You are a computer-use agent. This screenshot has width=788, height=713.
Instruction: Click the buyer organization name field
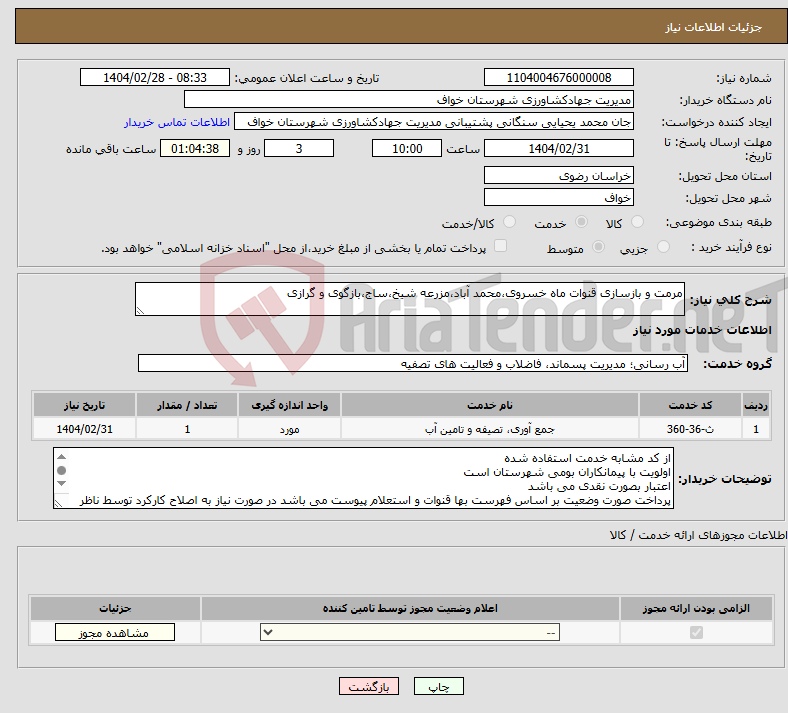tap(409, 99)
